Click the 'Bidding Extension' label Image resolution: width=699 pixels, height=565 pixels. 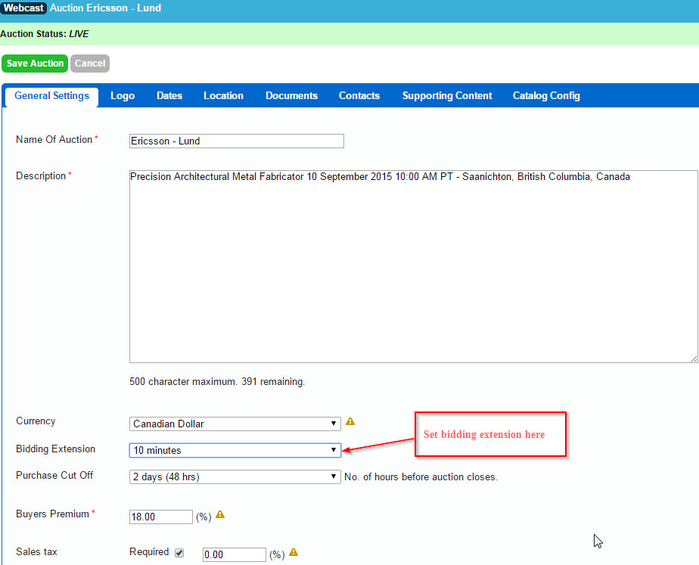pyautogui.click(x=56, y=449)
